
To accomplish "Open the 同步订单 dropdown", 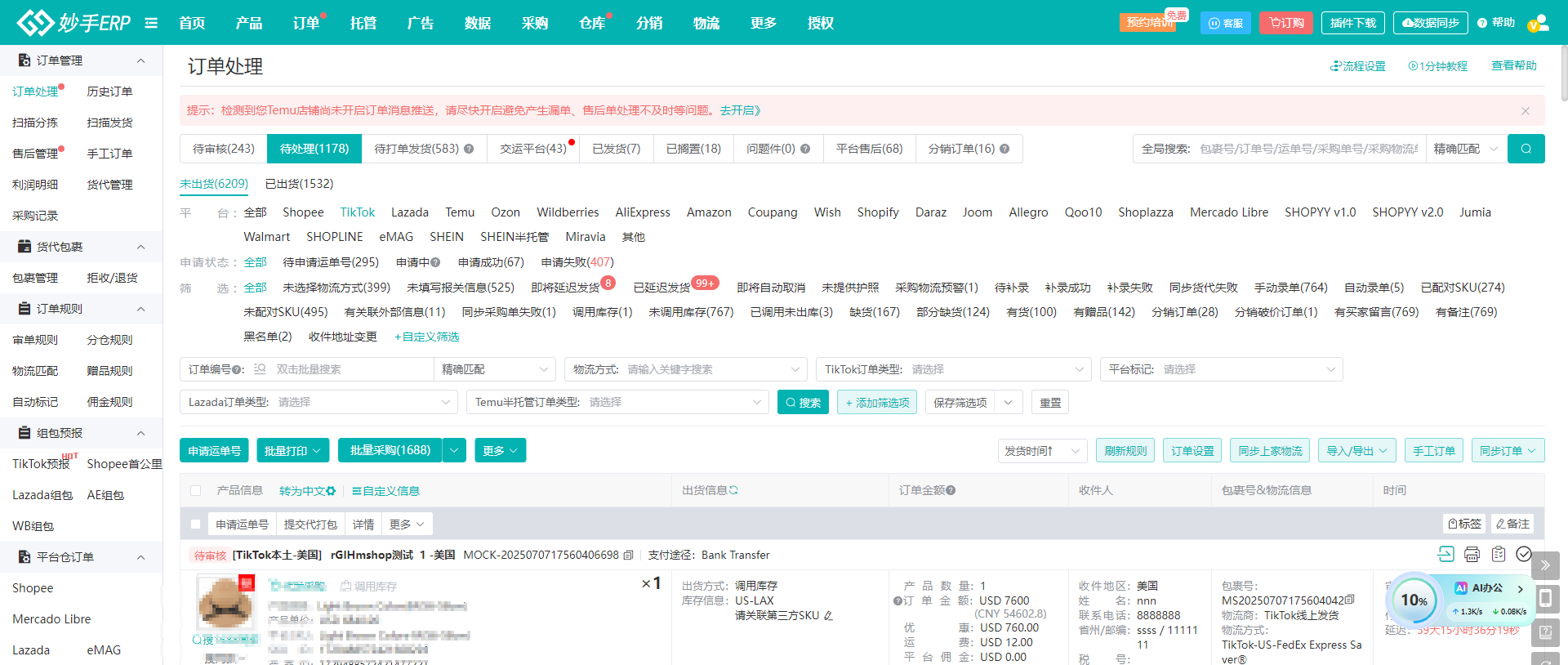I will pos(1508,451).
